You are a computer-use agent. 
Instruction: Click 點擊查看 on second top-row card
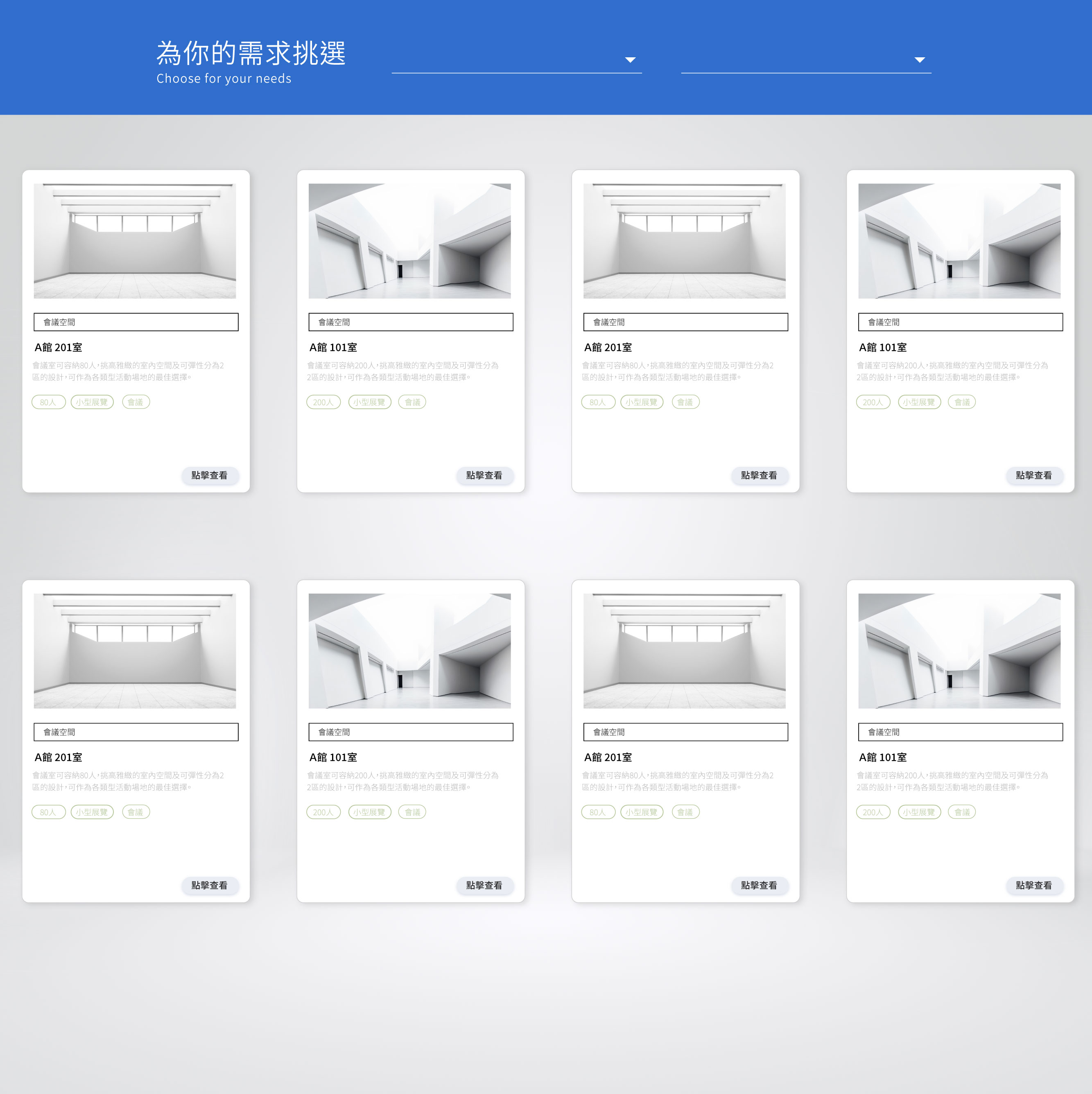point(484,475)
